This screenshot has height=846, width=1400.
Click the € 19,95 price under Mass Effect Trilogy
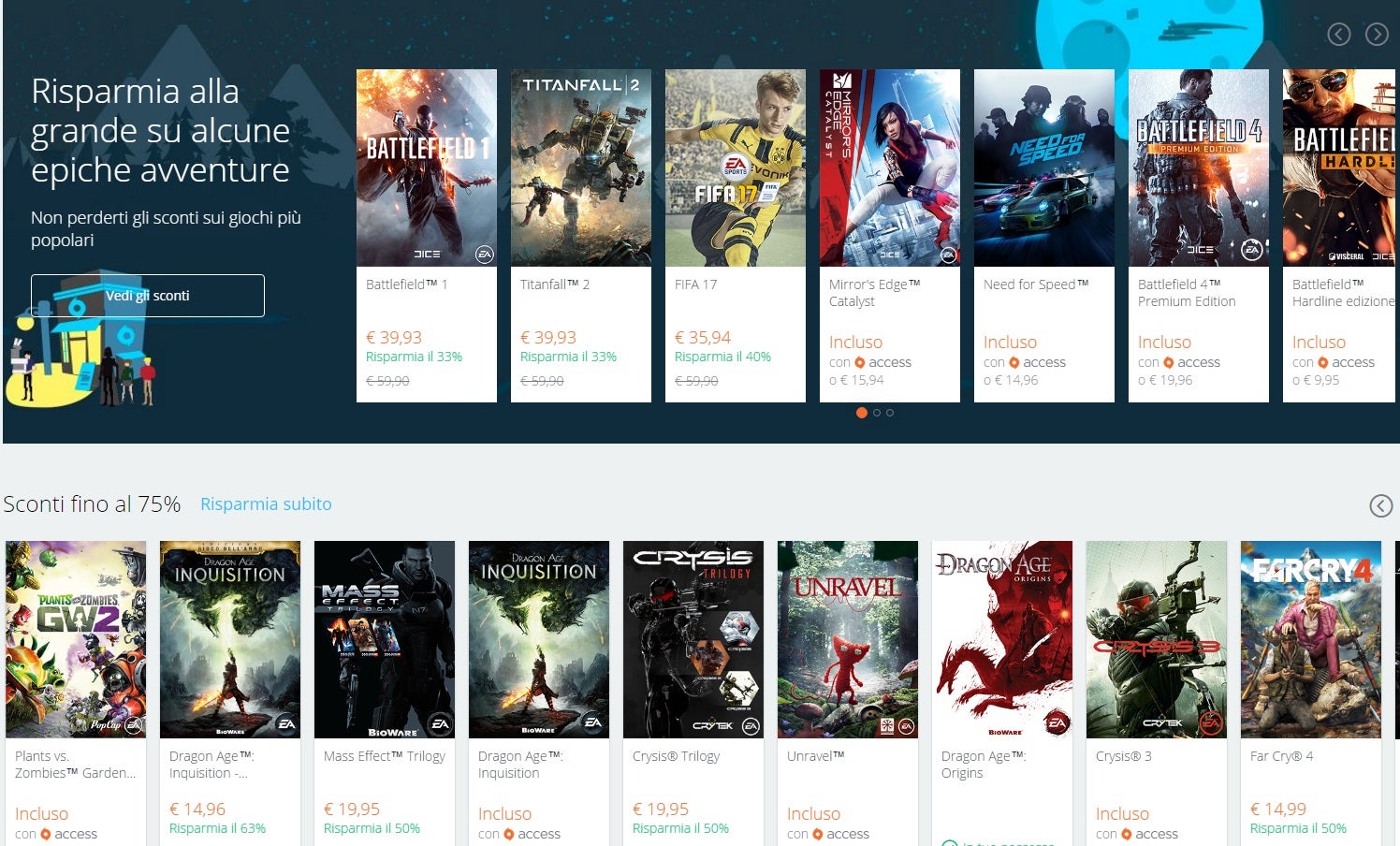[352, 810]
